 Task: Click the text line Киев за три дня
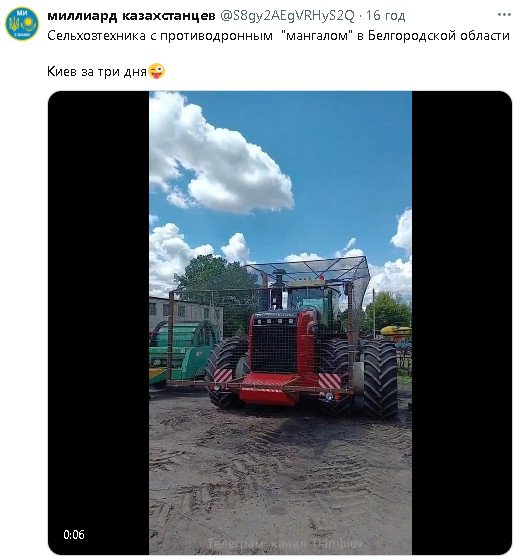[97, 71]
